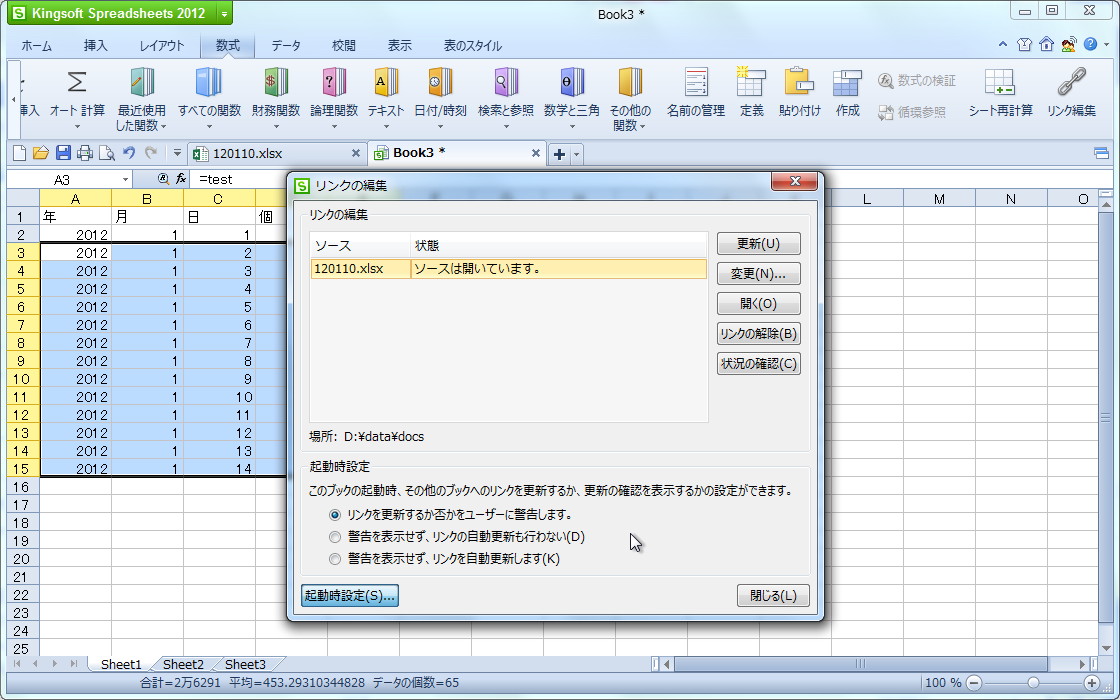Viewport: 1120px width, 700px height.
Task: Open other functions (その他の関数) icon
Action: pos(629,83)
